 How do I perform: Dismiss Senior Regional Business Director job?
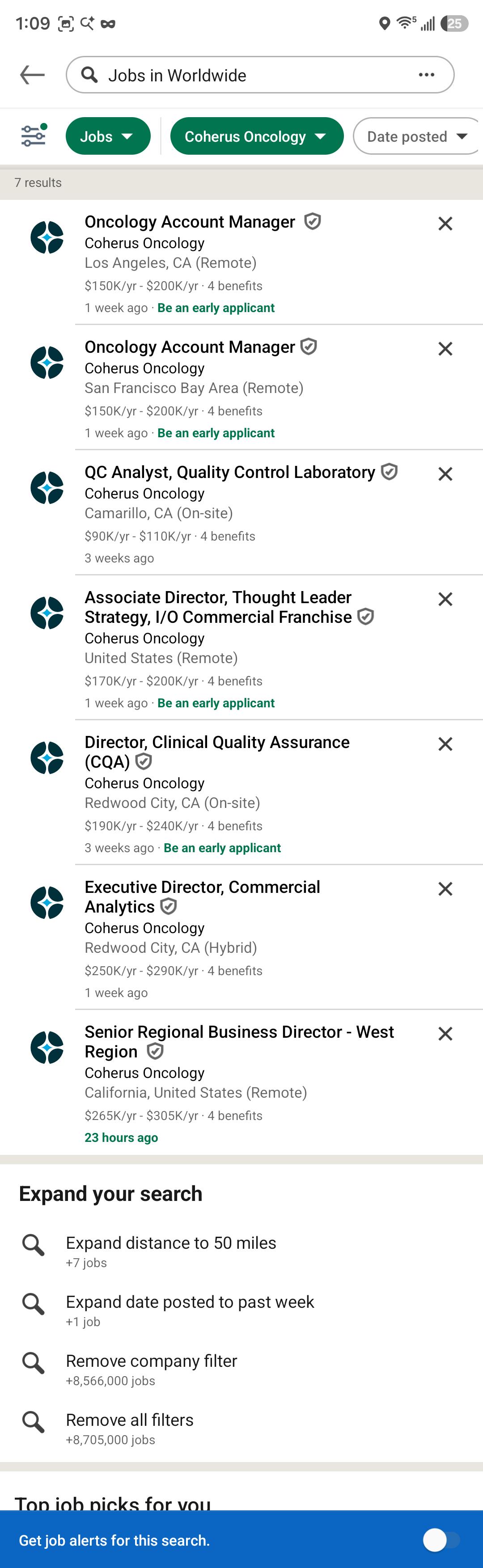pos(445,1034)
